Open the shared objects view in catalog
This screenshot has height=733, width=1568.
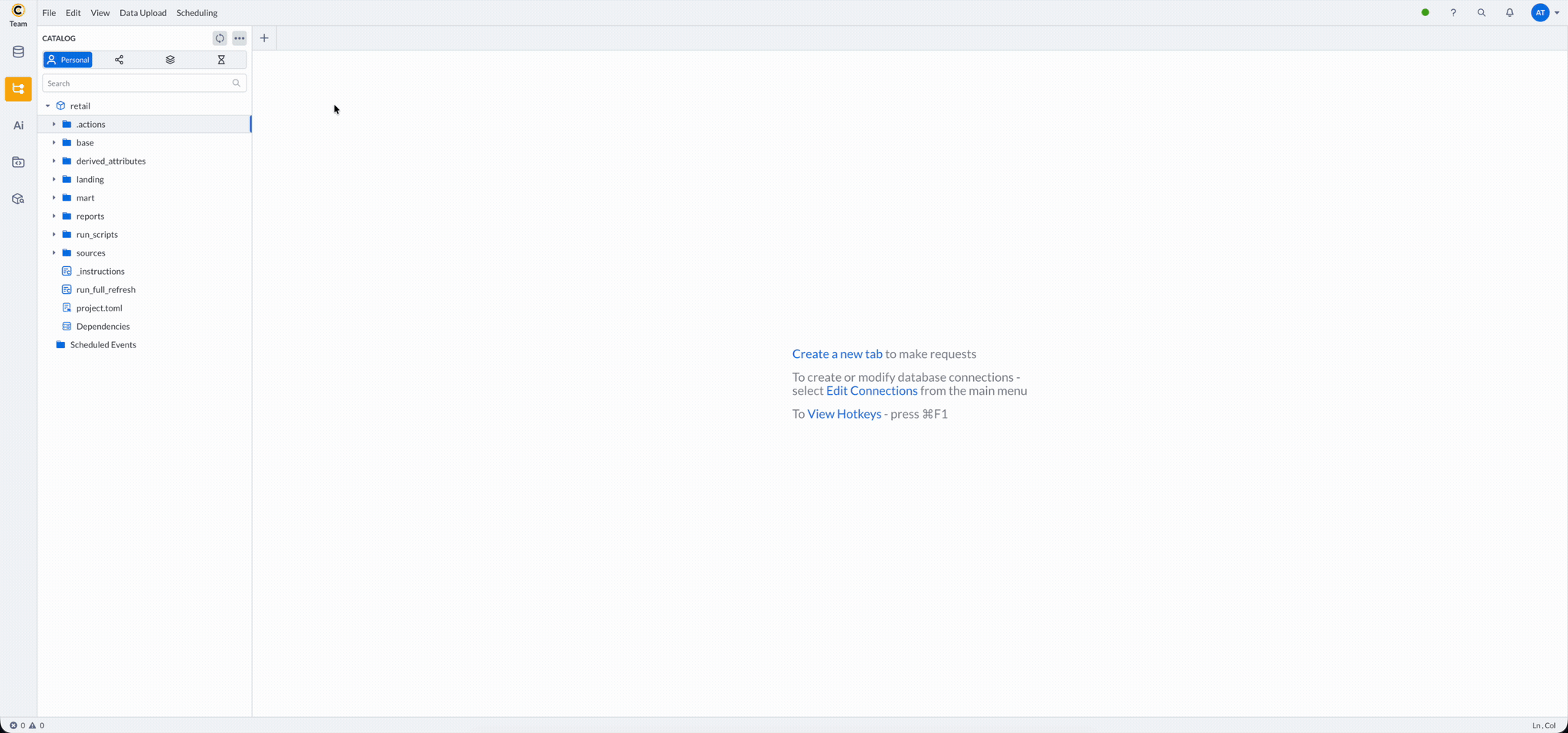point(119,60)
